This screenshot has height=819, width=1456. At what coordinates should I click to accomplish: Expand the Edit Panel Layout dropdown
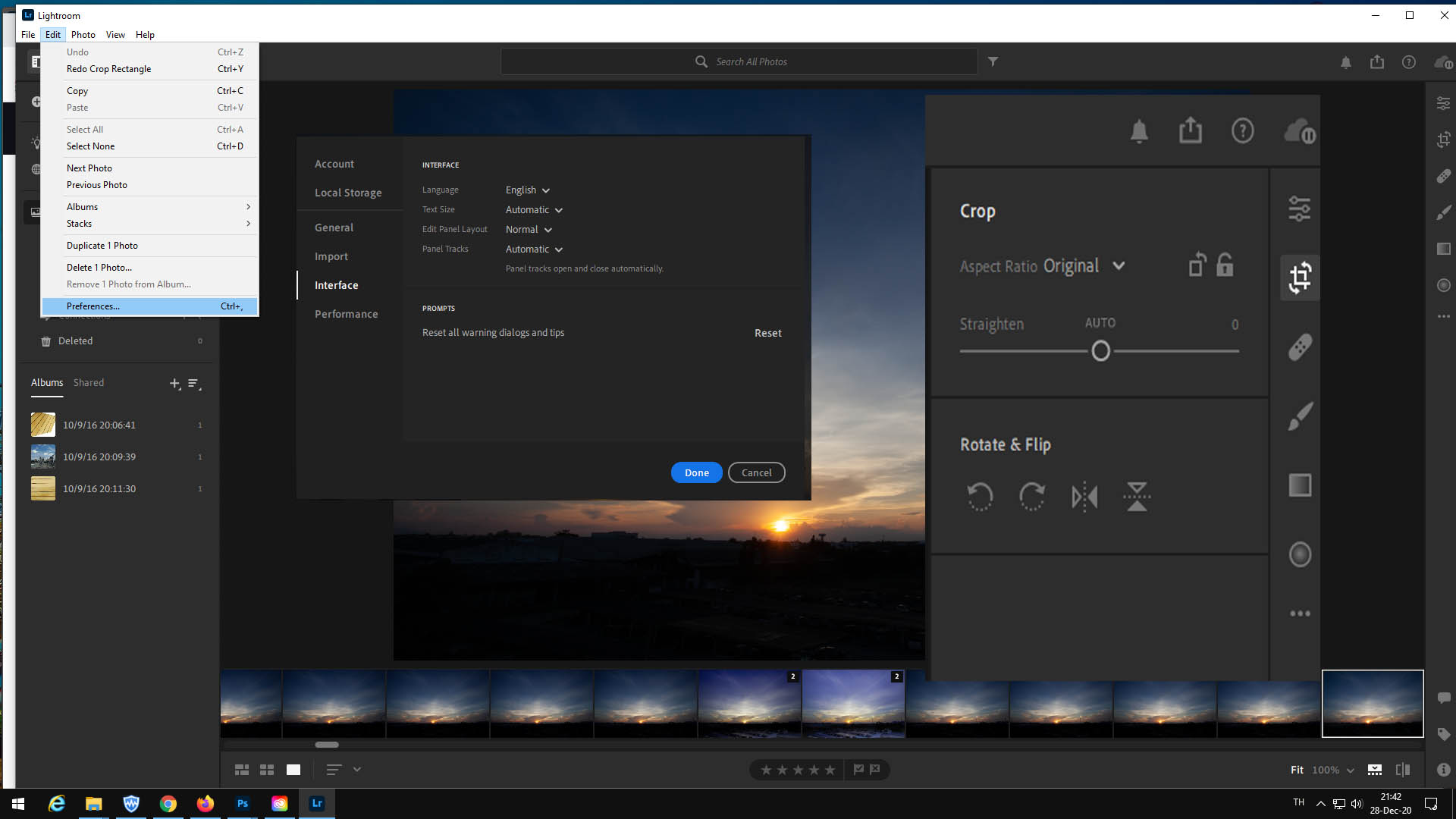pyautogui.click(x=529, y=230)
